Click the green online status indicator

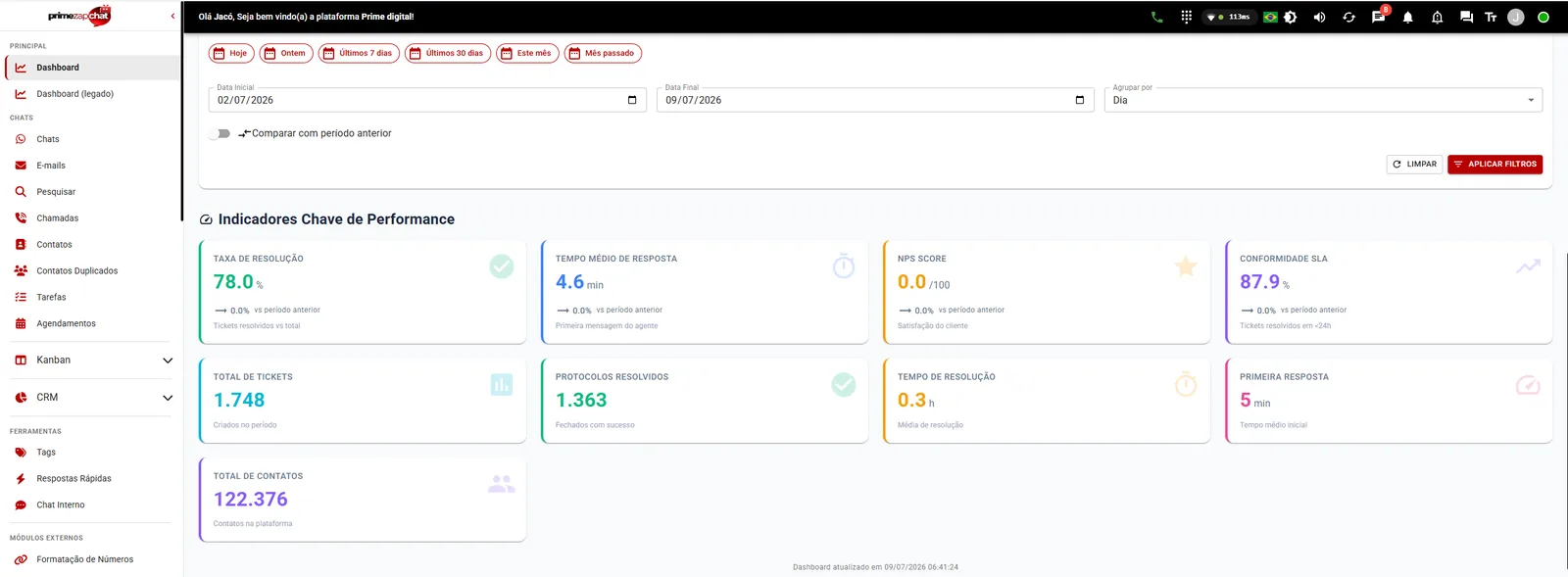[x=1543, y=17]
